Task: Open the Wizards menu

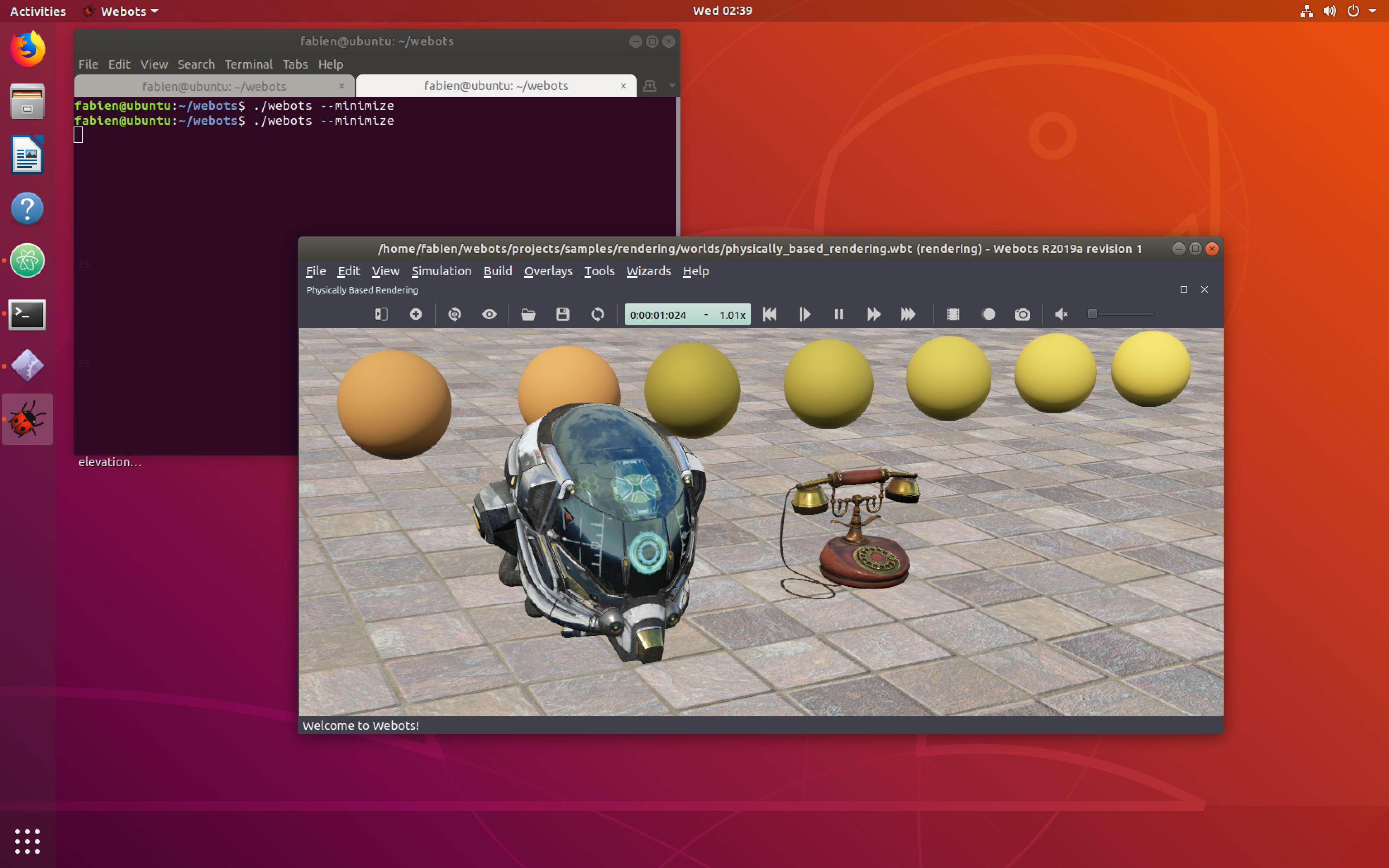Action: tap(648, 271)
